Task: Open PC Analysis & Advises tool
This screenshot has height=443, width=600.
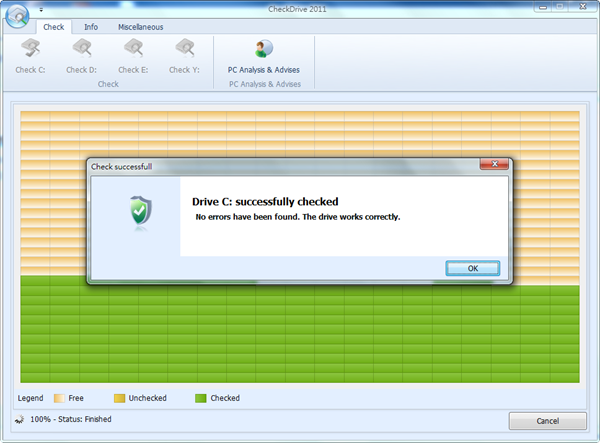Action: [264, 57]
